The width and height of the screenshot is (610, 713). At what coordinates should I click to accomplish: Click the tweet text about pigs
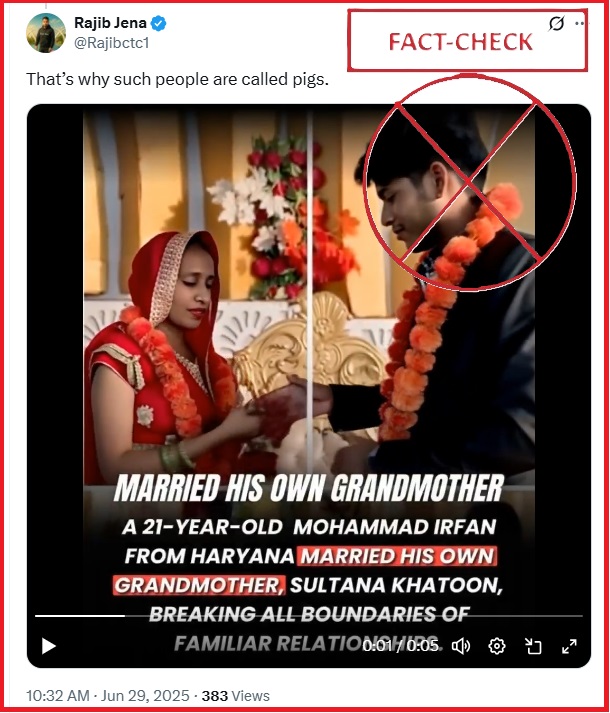click(x=177, y=79)
